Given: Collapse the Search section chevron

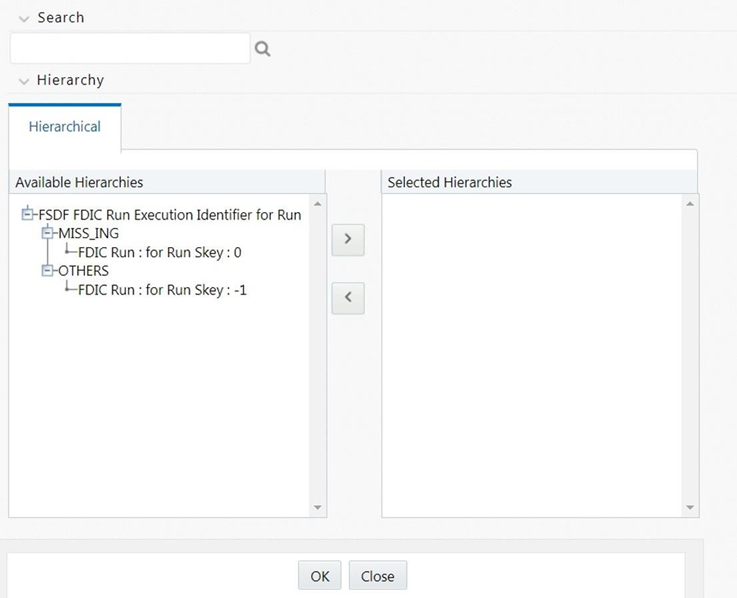Looking at the screenshot, I should [24, 18].
